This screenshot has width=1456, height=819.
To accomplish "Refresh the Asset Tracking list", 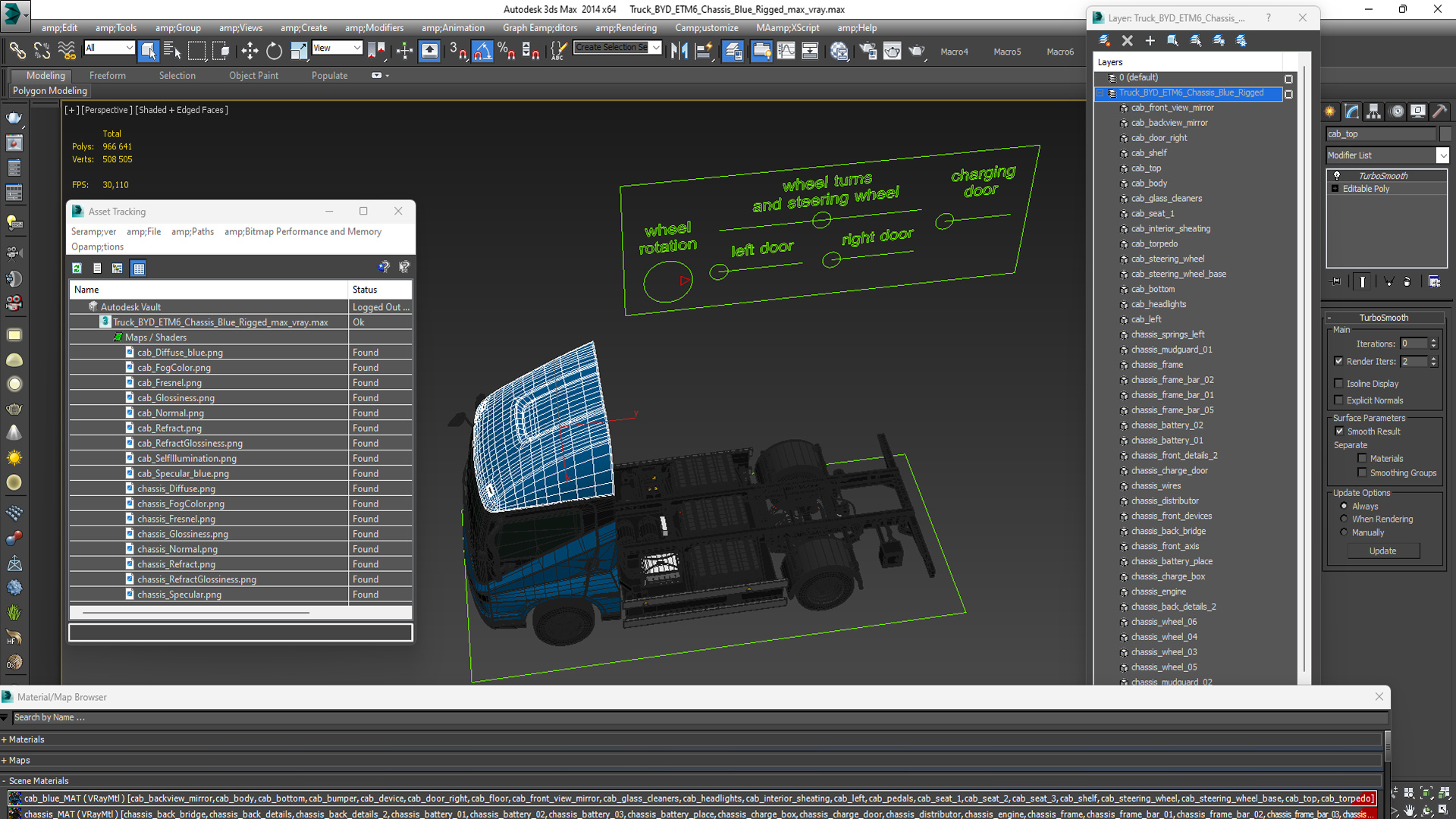I will click(x=77, y=268).
